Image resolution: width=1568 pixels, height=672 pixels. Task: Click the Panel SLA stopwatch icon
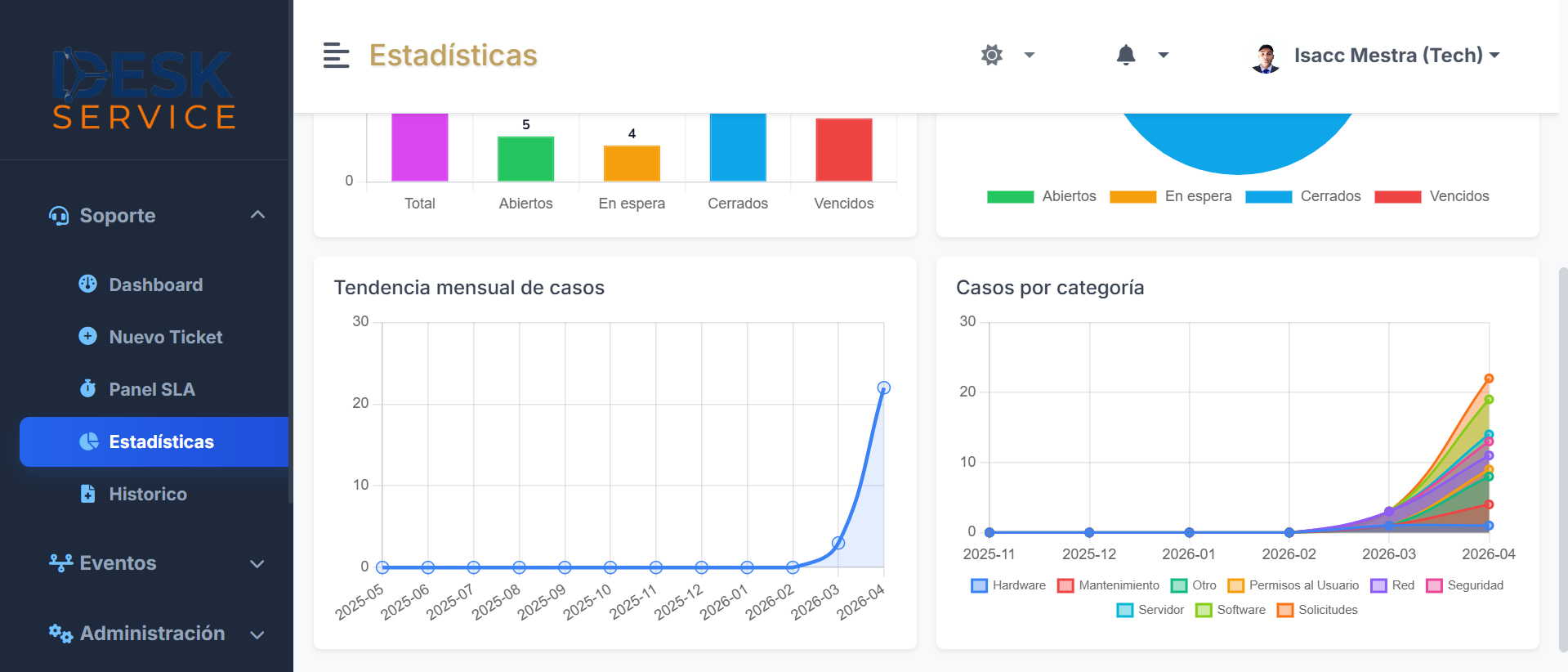pos(87,388)
